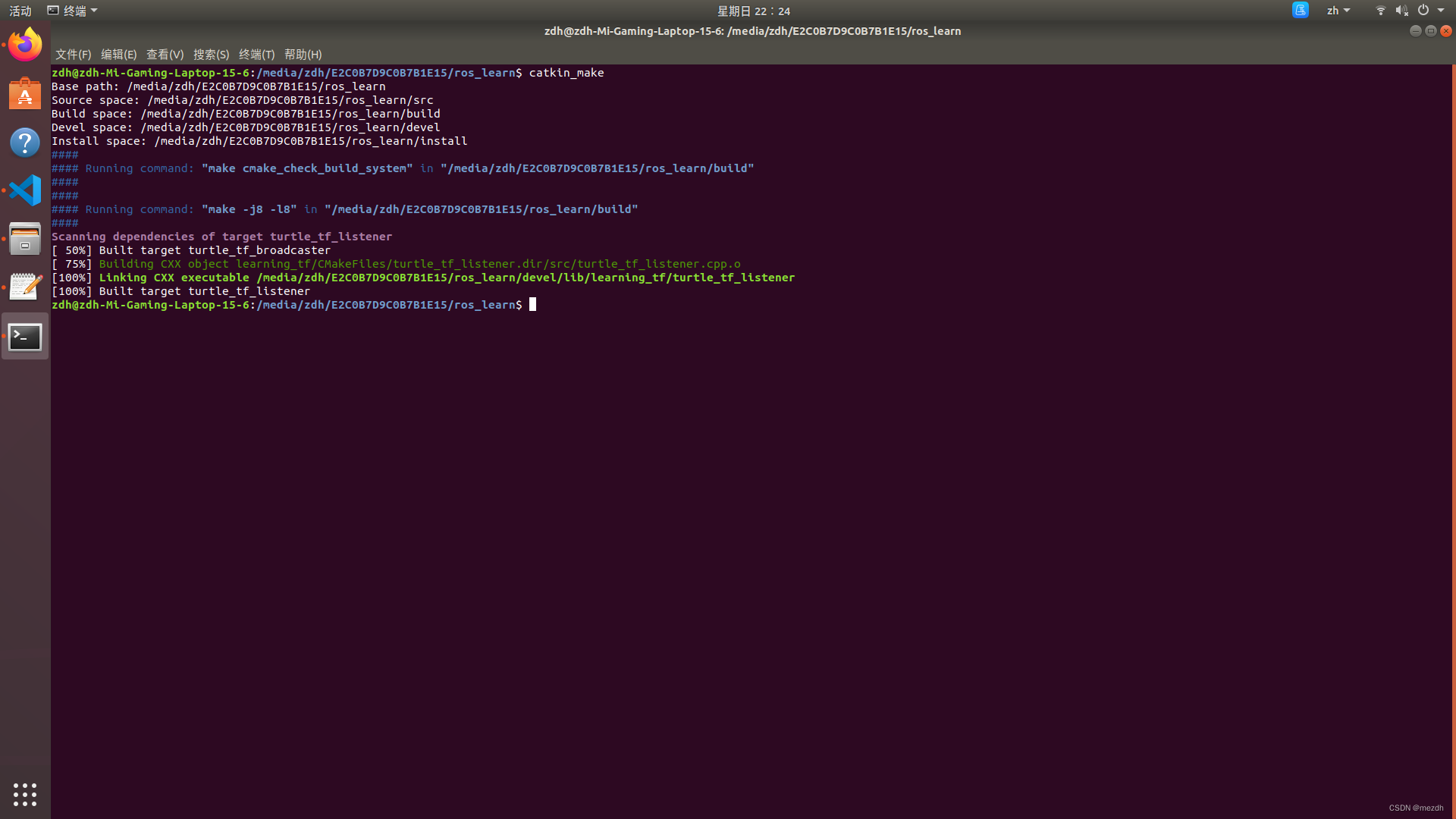This screenshot has height=819, width=1456.
Task: Click the 'make cmake_check_build_system' line
Action: [x=403, y=168]
